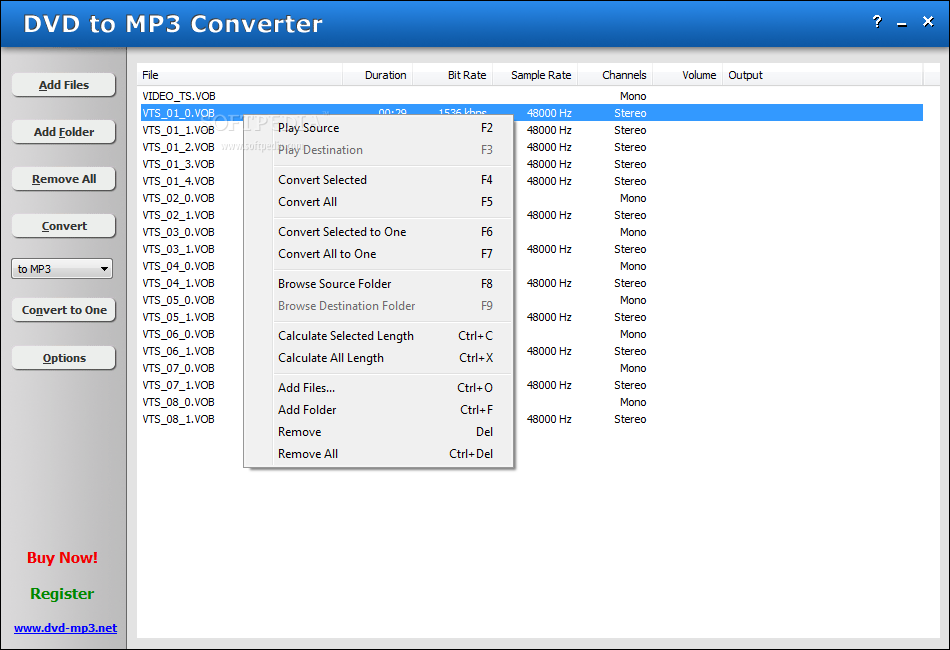Open the www.dvd-mp3.net website link
Screen dimensions: 950x650
(65, 628)
